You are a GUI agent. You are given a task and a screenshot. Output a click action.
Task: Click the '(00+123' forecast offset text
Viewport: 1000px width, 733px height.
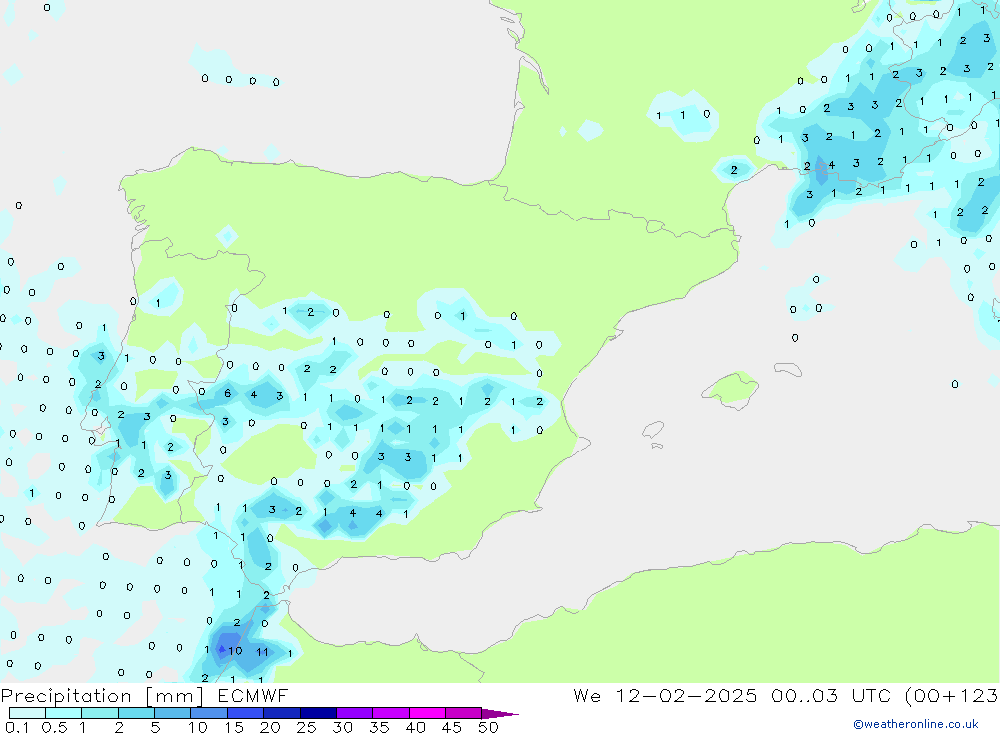coord(951,696)
